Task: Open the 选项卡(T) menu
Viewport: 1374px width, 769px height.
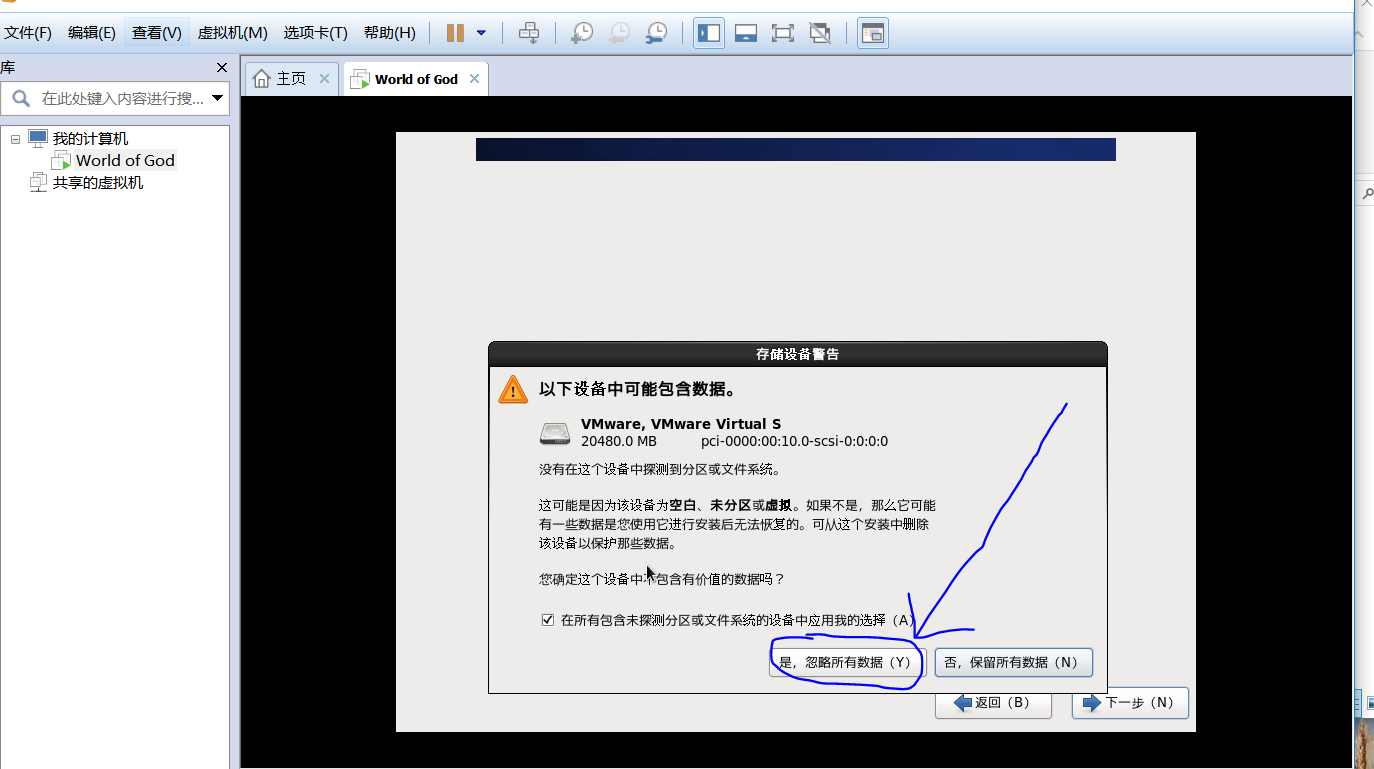Action: 315,33
